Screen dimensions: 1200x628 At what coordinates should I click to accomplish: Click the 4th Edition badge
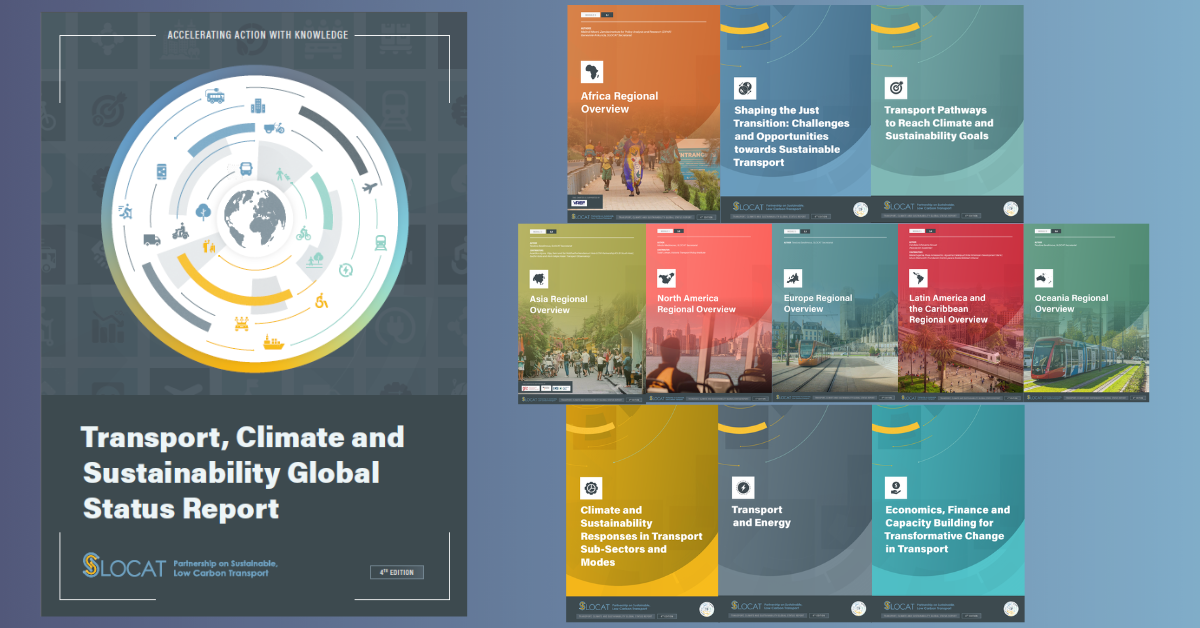click(x=396, y=572)
